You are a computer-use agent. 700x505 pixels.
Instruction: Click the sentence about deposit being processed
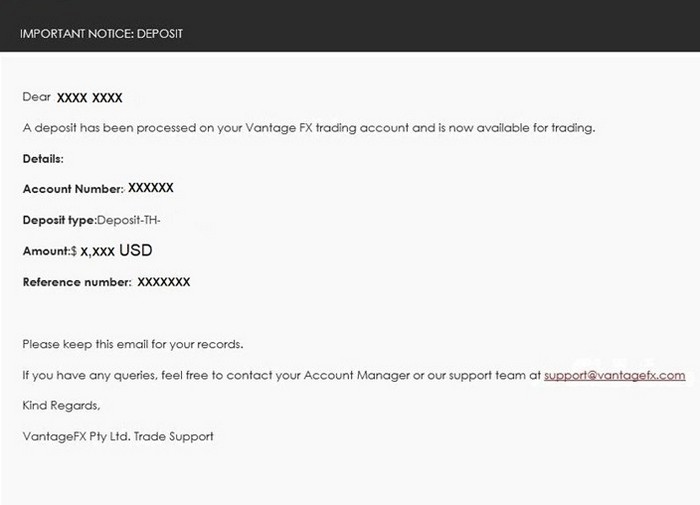pyautogui.click(x=309, y=128)
